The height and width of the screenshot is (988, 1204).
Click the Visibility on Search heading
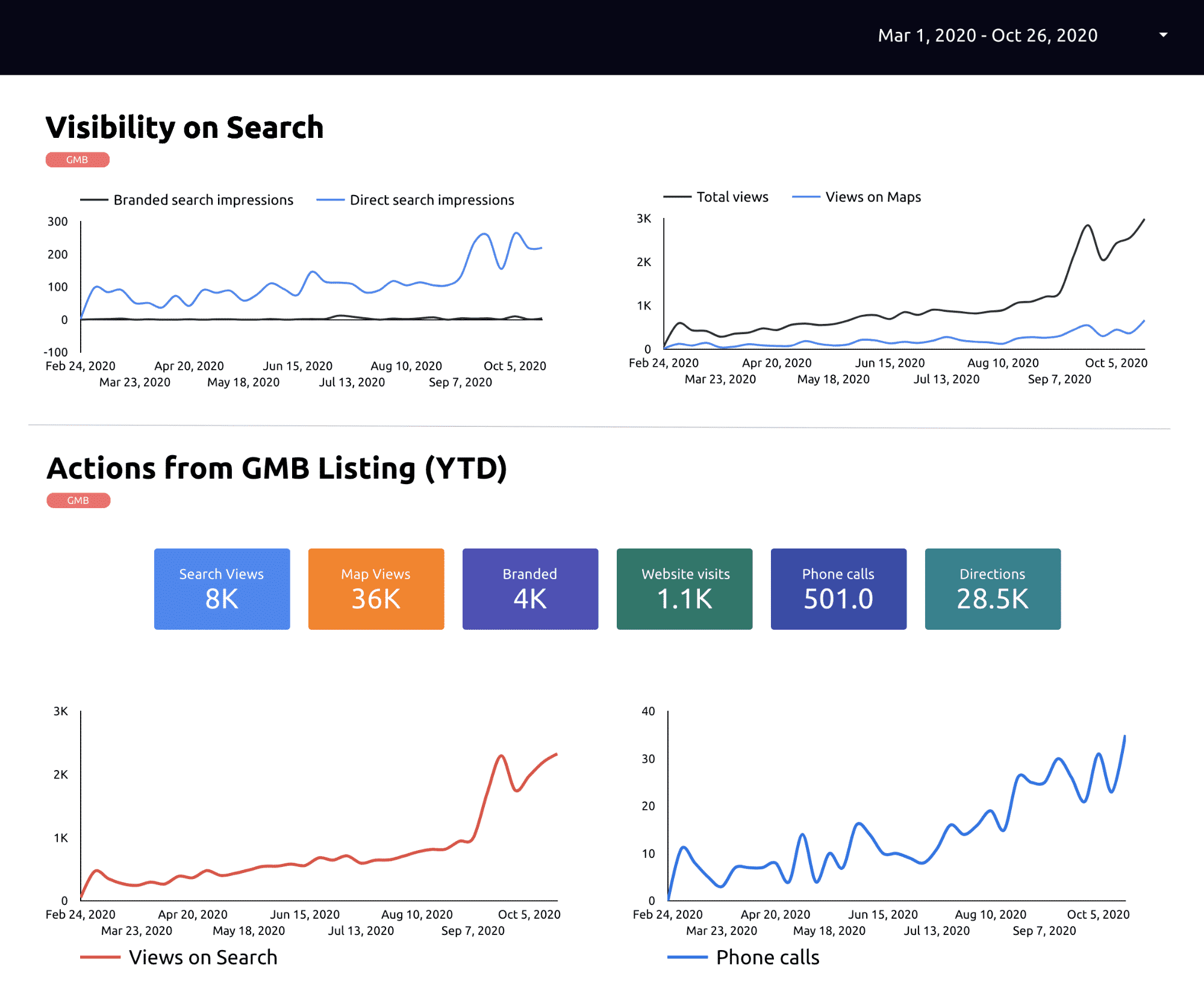tap(184, 128)
